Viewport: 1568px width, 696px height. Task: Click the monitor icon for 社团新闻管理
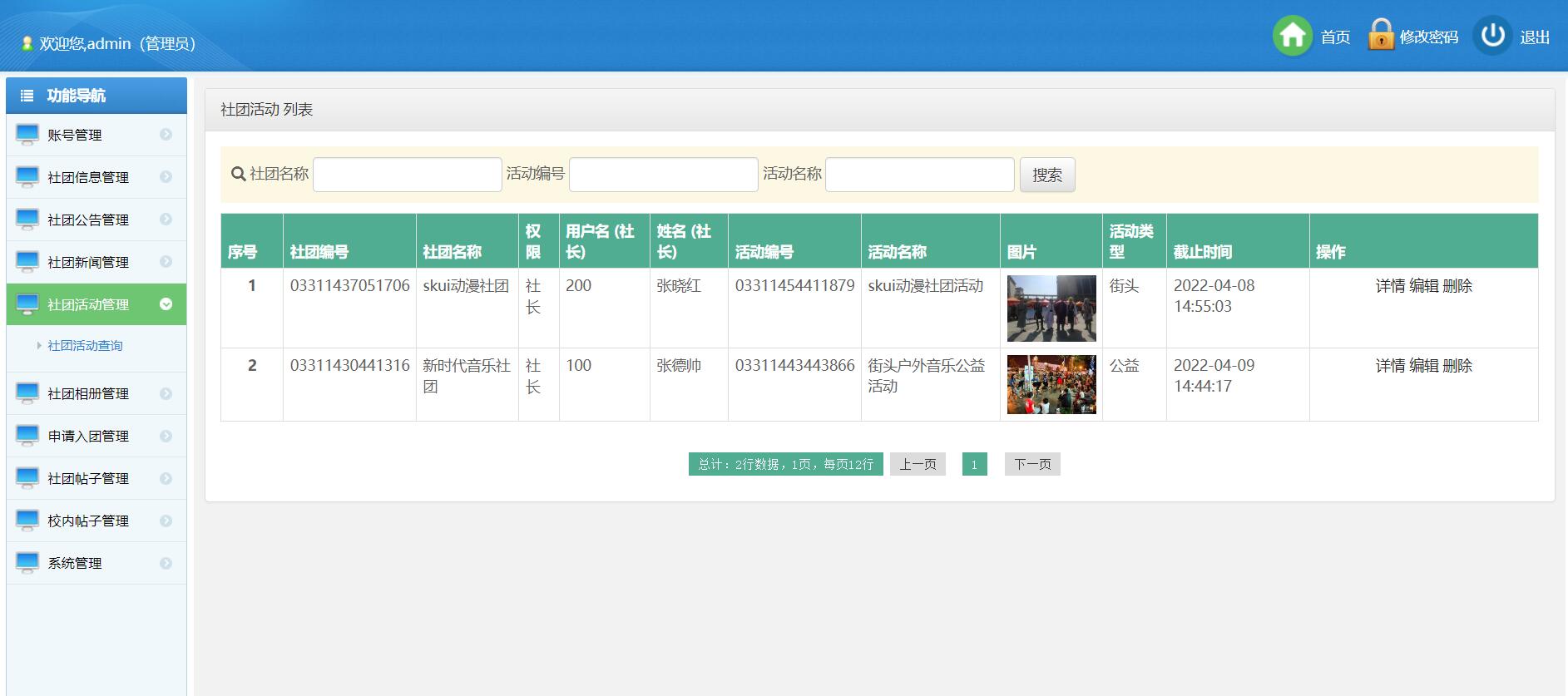(27, 261)
